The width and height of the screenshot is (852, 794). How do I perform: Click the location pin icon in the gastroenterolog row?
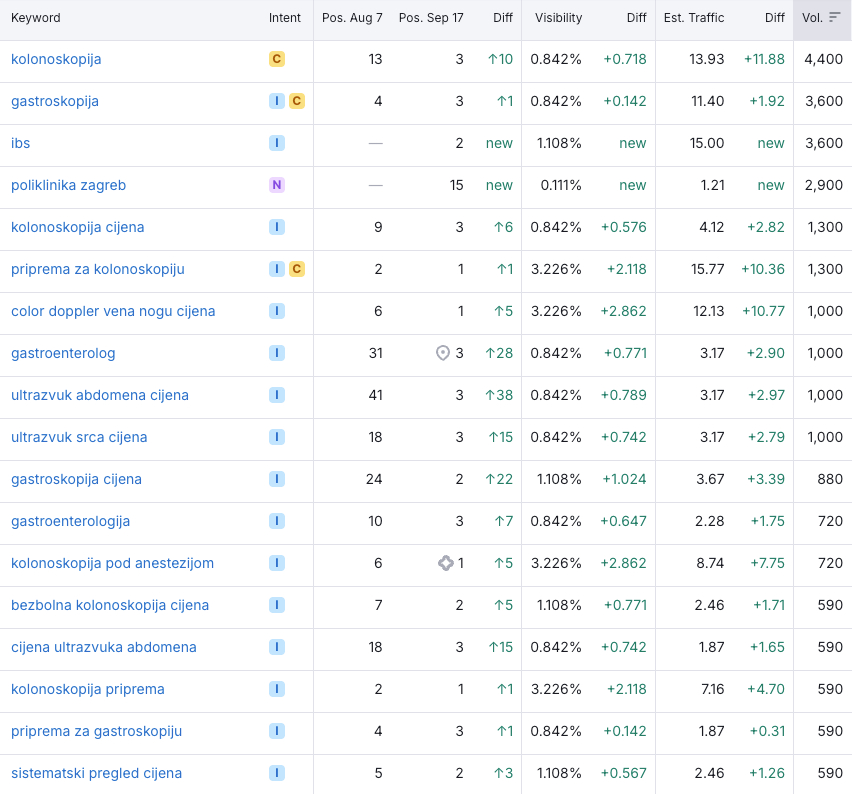(x=443, y=353)
